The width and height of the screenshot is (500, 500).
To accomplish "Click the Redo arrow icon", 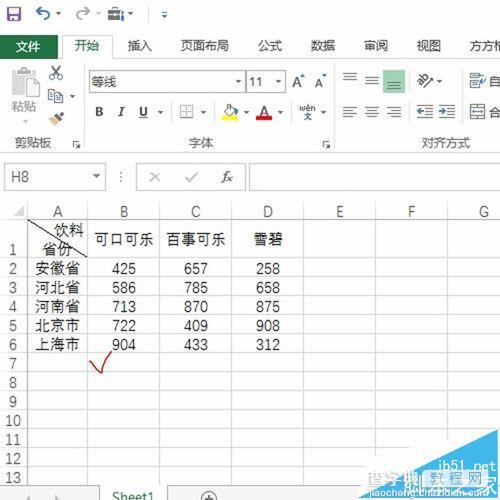I will (x=83, y=14).
